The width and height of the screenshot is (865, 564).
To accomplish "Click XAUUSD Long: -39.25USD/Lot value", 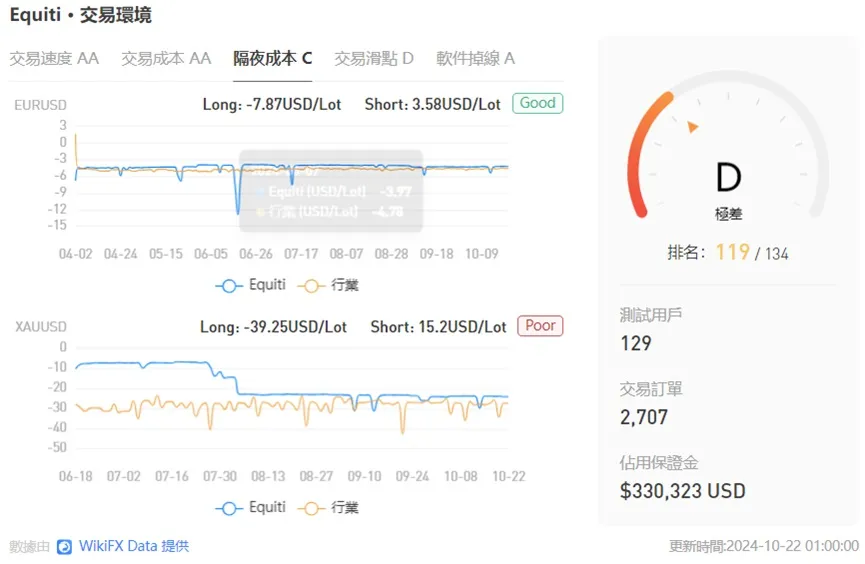I will 273,327.
